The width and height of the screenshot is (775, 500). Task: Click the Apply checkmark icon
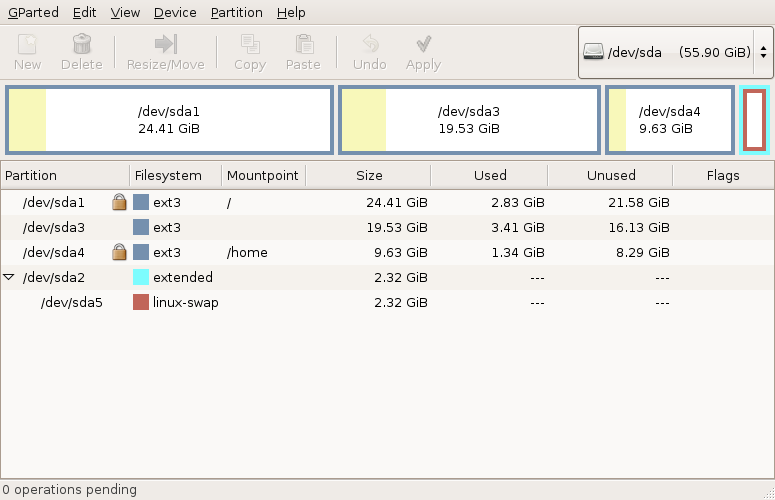[x=424, y=44]
